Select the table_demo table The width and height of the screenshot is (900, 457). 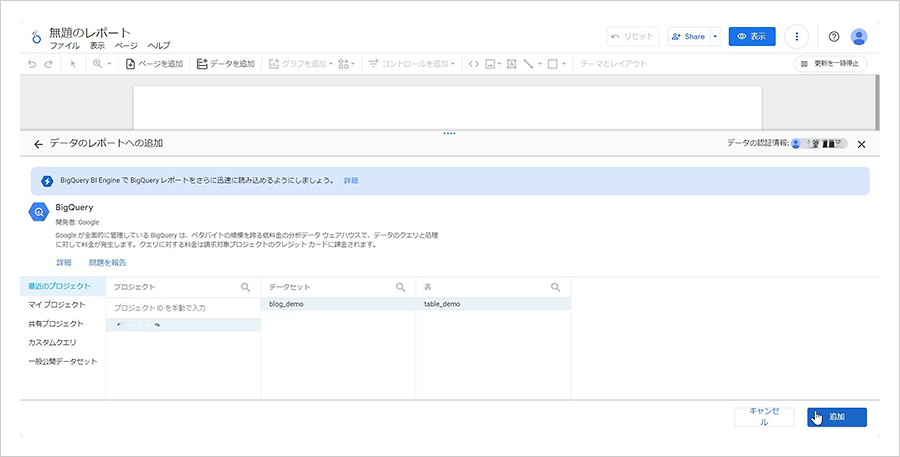pos(493,304)
